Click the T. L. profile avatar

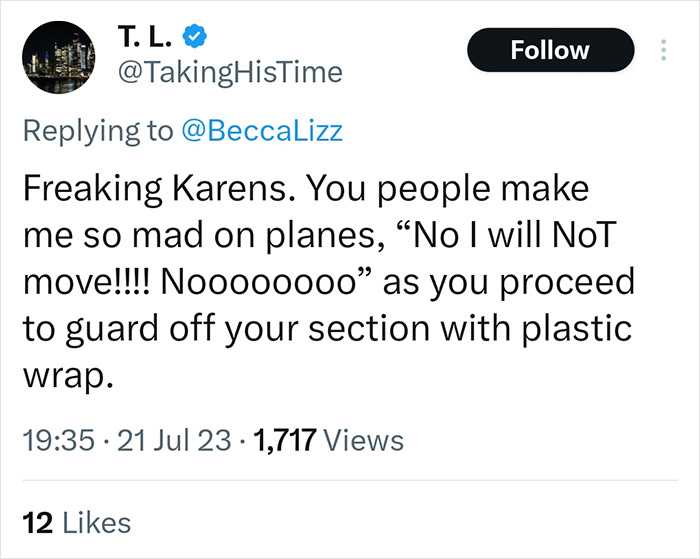[x=57, y=56]
